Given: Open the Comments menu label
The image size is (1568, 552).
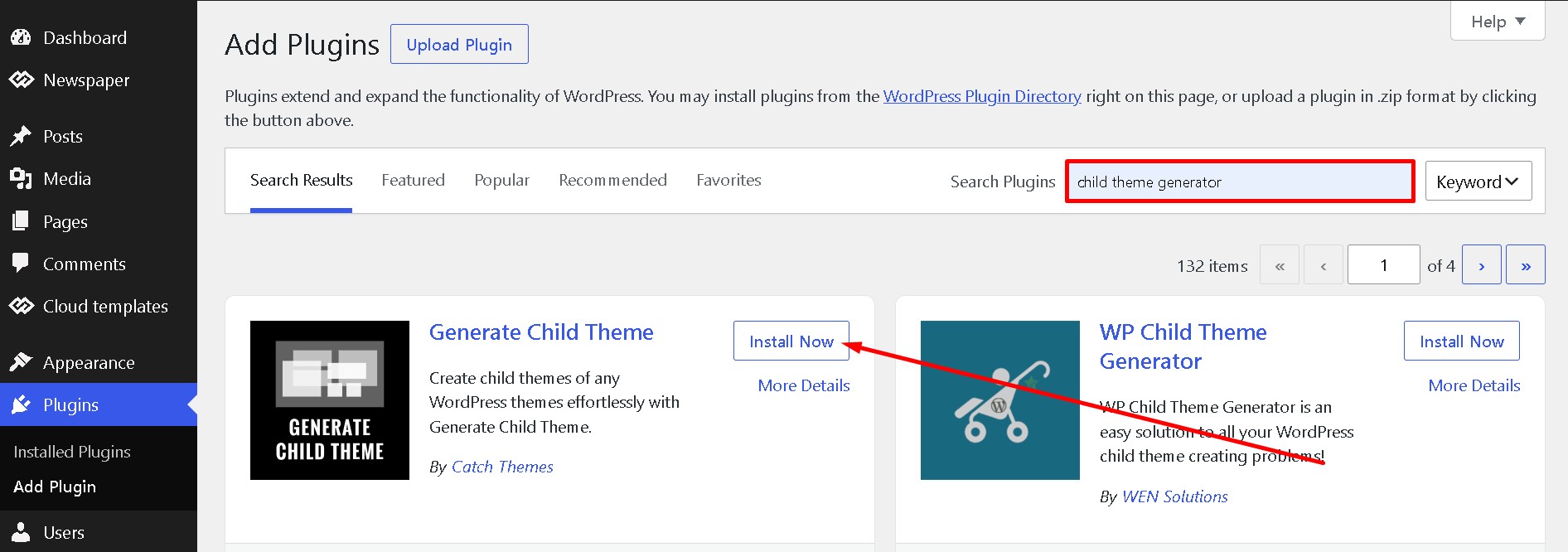Looking at the screenshot, I should click(85, 264).
